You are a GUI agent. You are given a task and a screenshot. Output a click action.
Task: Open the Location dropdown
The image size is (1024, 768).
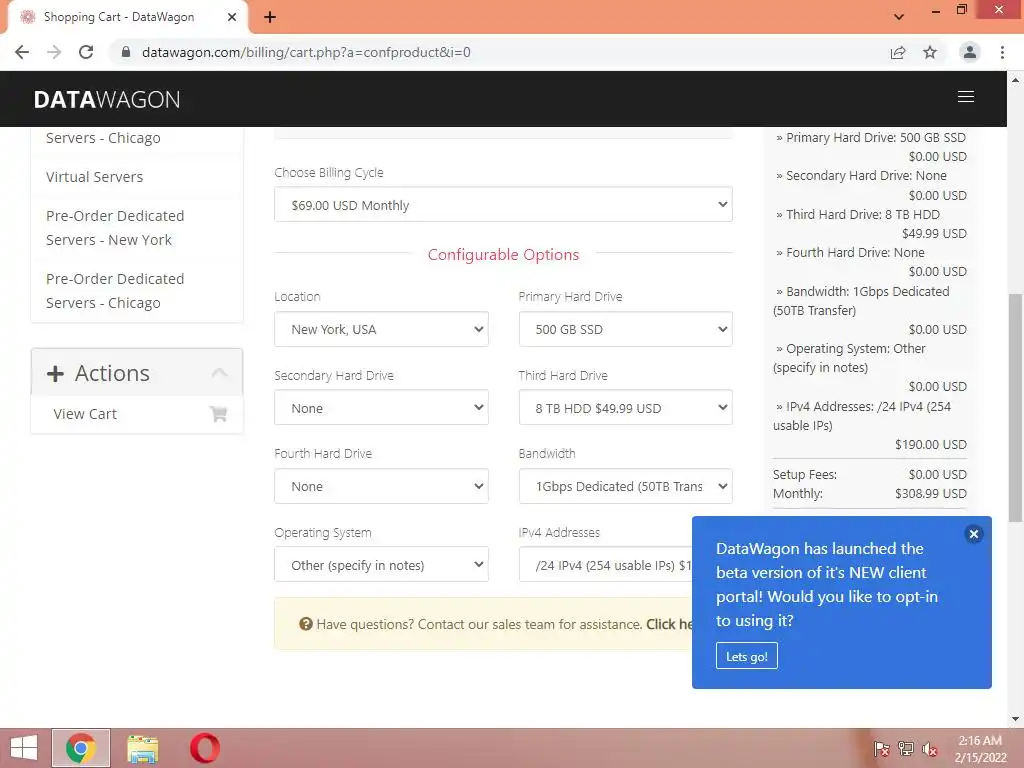point(381,329)
